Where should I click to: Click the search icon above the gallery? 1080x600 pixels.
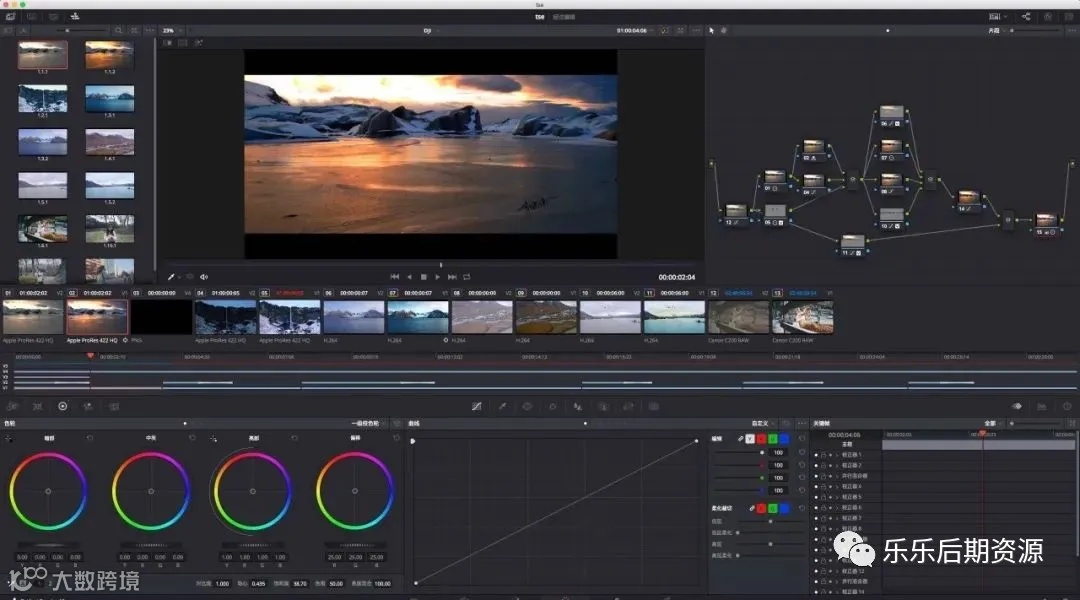point(119,31)
